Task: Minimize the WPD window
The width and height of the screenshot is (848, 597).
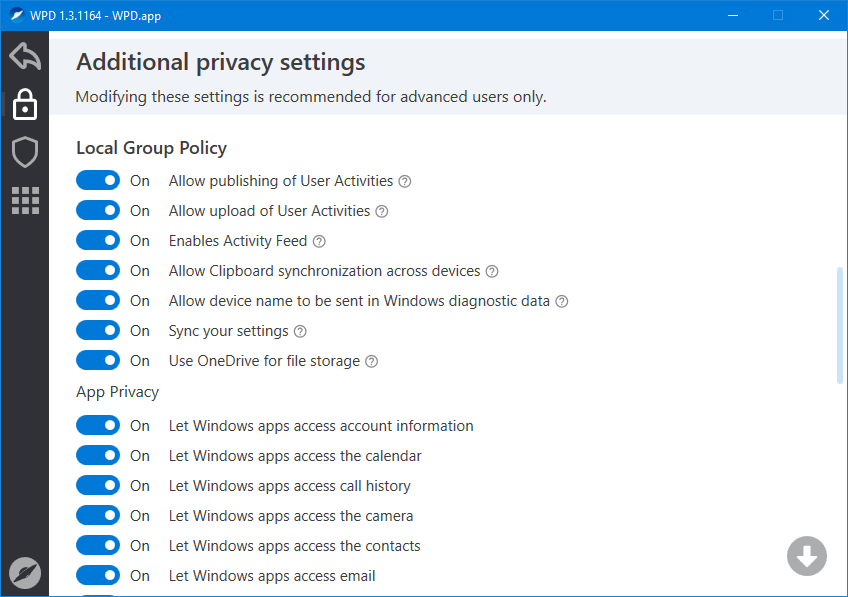Action: 733,15
